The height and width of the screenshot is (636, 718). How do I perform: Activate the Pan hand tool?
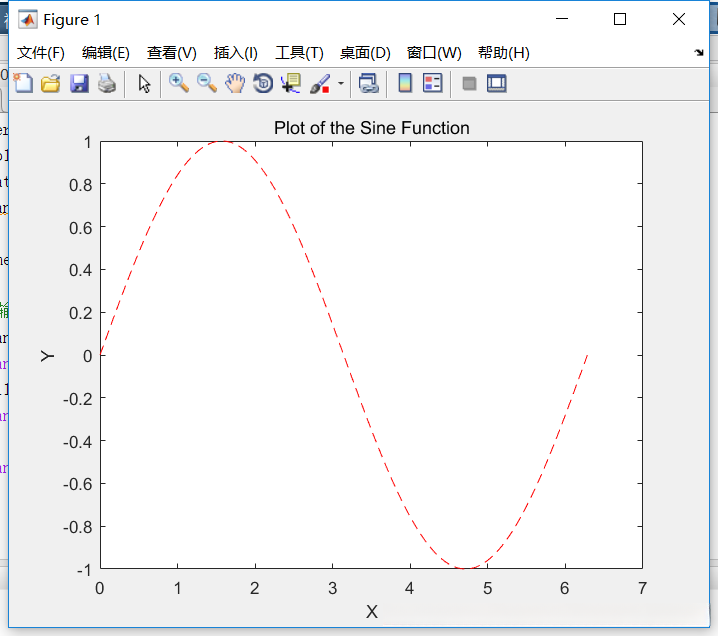coord(235,84)
